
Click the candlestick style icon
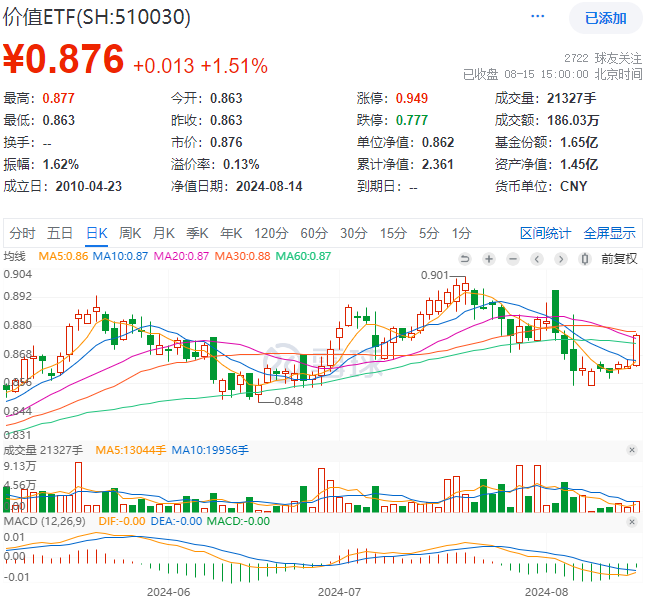[584, 258]
